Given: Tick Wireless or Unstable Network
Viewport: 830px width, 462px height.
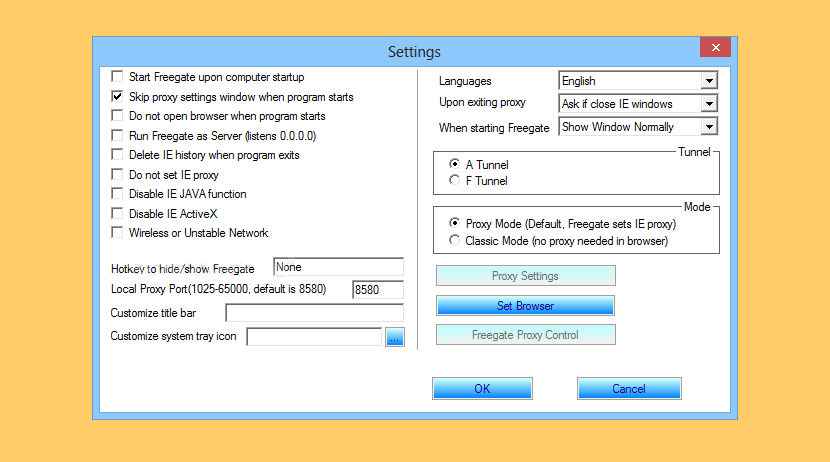Looking at the screenshot, I should coord(117,232).
